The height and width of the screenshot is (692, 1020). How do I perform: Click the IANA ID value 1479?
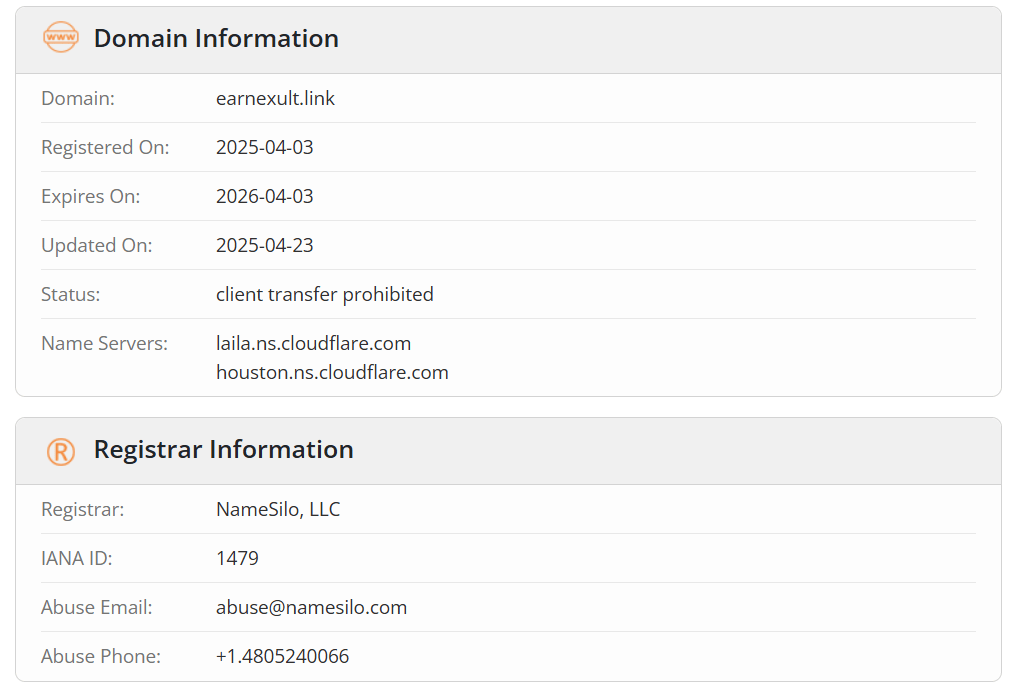point(237,558)
